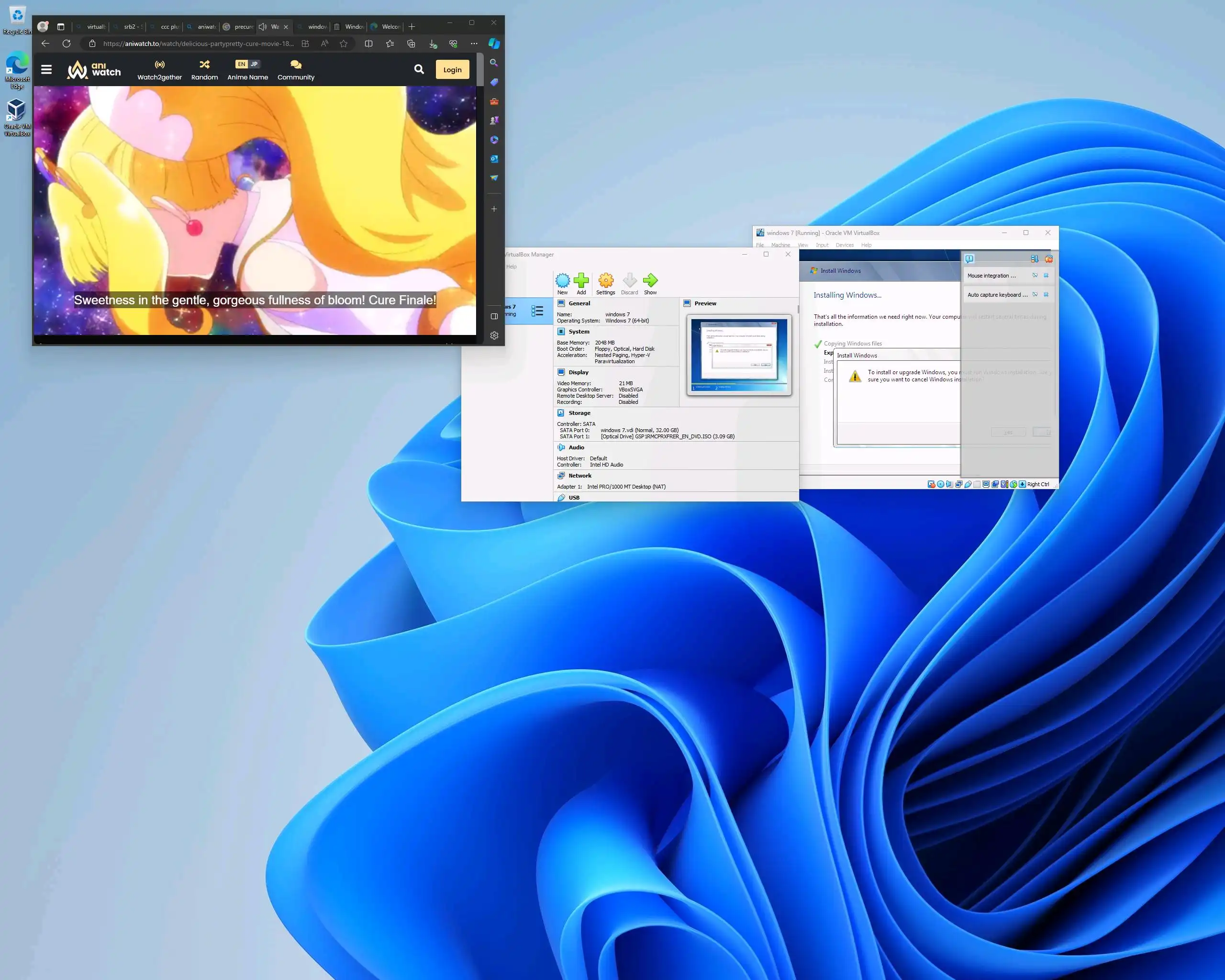The image size is (1225, 980).
Task: Click the optical disk status bar icon
Action: click(940, 484)
